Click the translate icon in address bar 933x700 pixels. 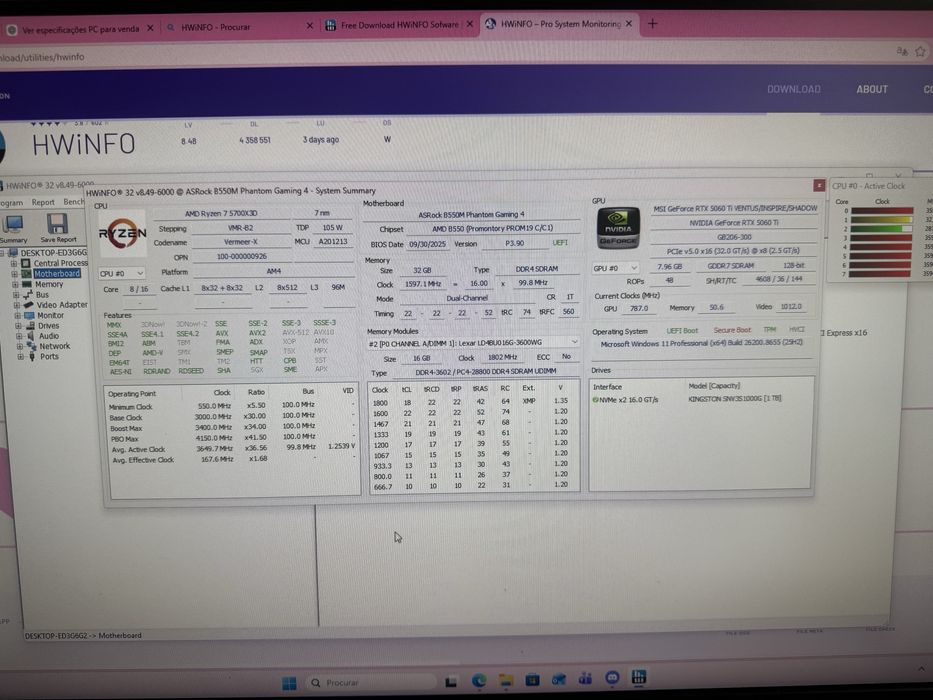point(902,51)
